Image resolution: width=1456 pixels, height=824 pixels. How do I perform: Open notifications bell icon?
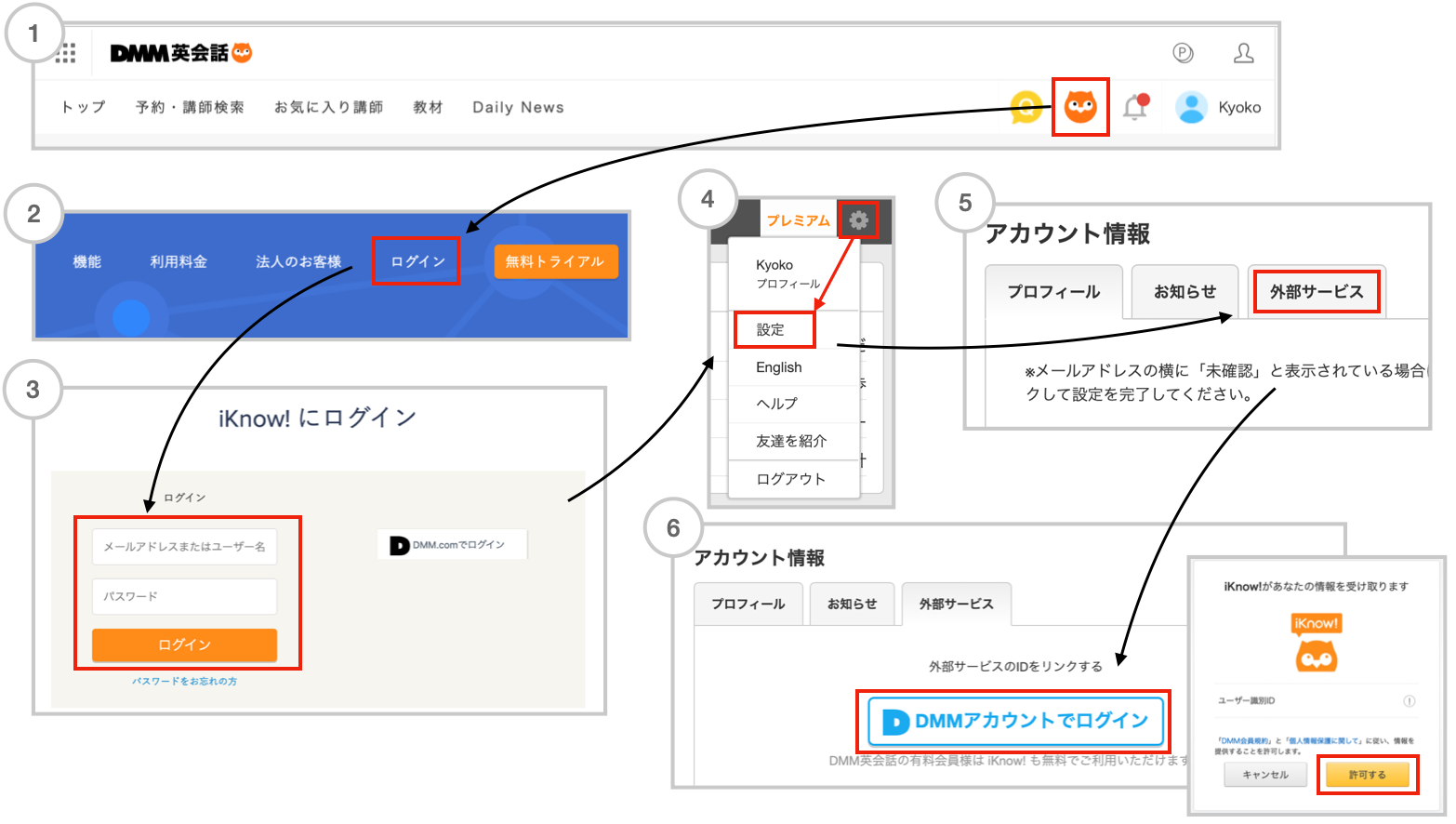point(1135,107)
